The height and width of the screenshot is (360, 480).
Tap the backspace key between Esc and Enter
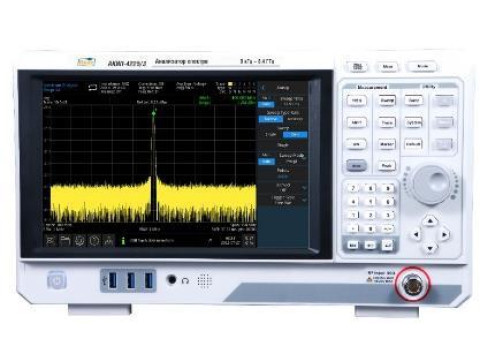click(370, 245)
